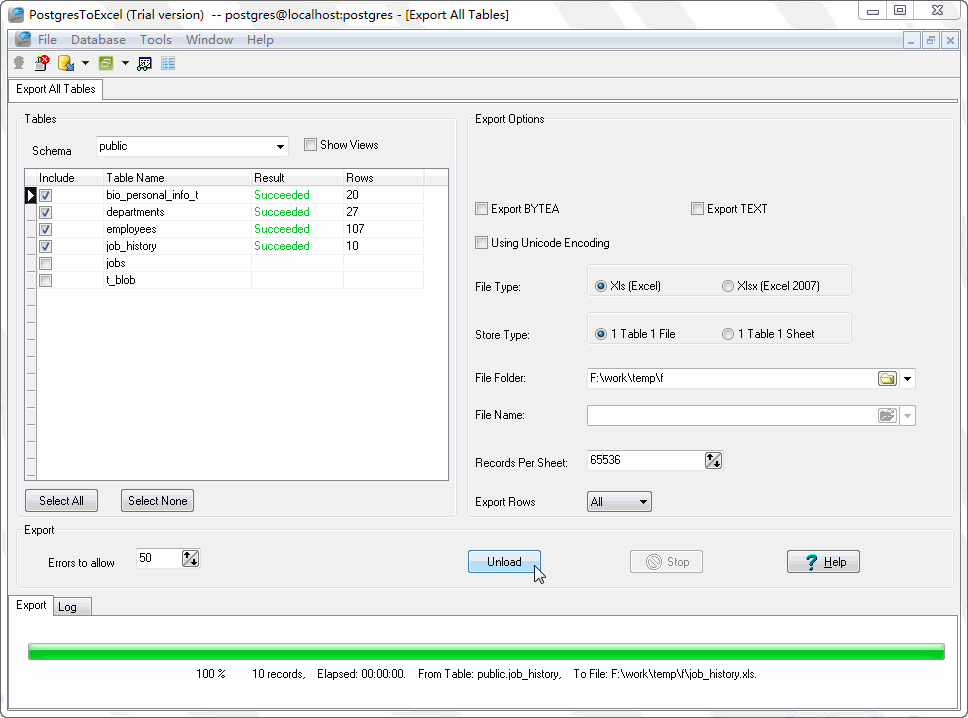Uncheck include for bio_personal_info_t

tap(46, 196)
